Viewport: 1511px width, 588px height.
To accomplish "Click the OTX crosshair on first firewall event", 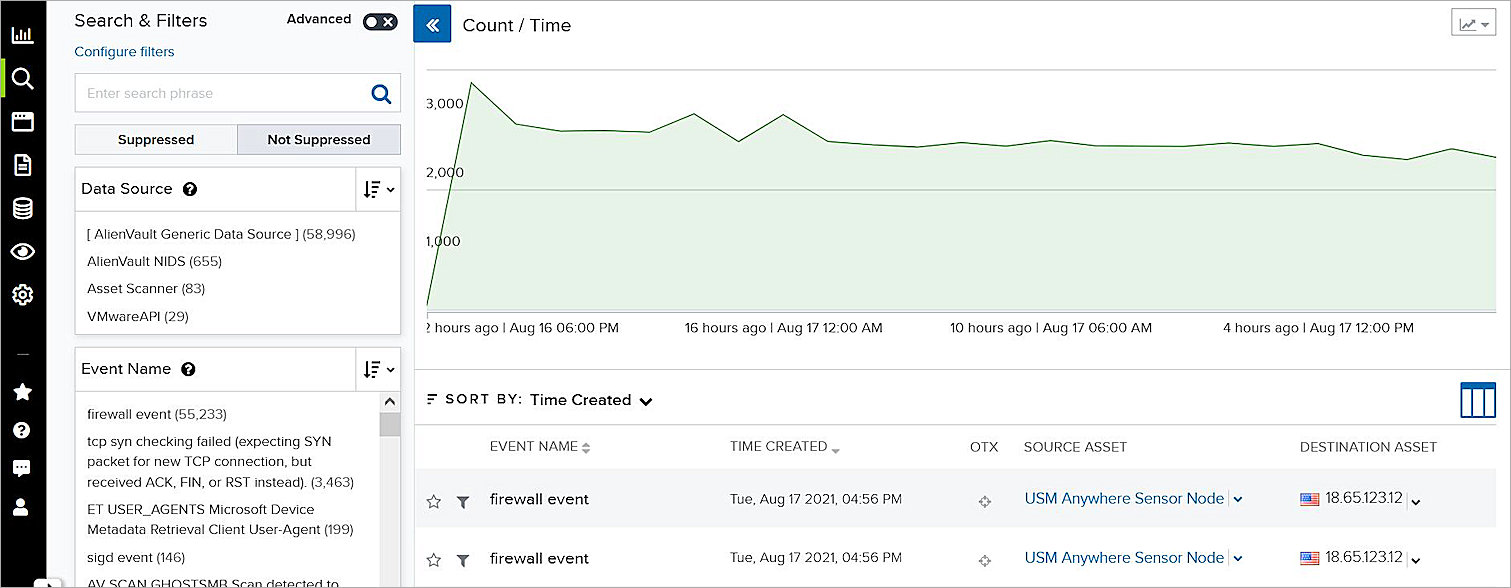I will point(985,500).
